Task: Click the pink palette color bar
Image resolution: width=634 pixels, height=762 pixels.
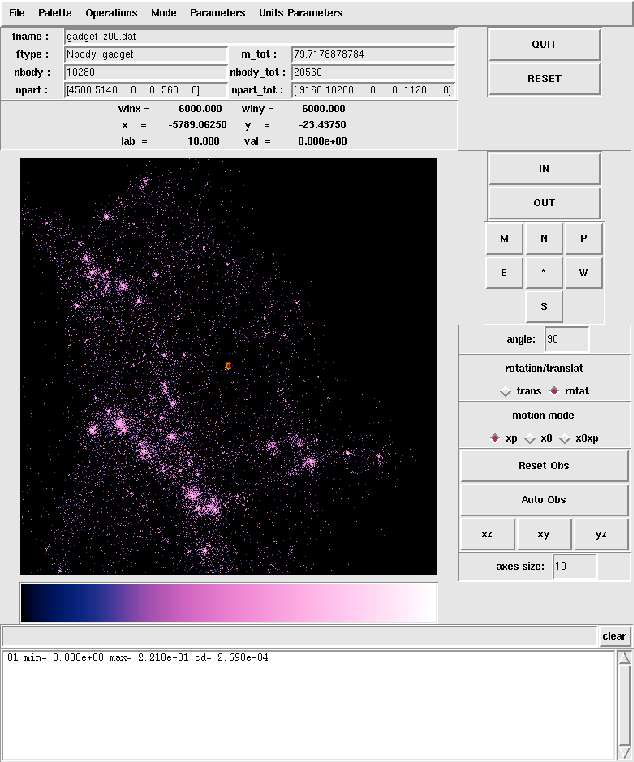Action: [x=228, y=603]
